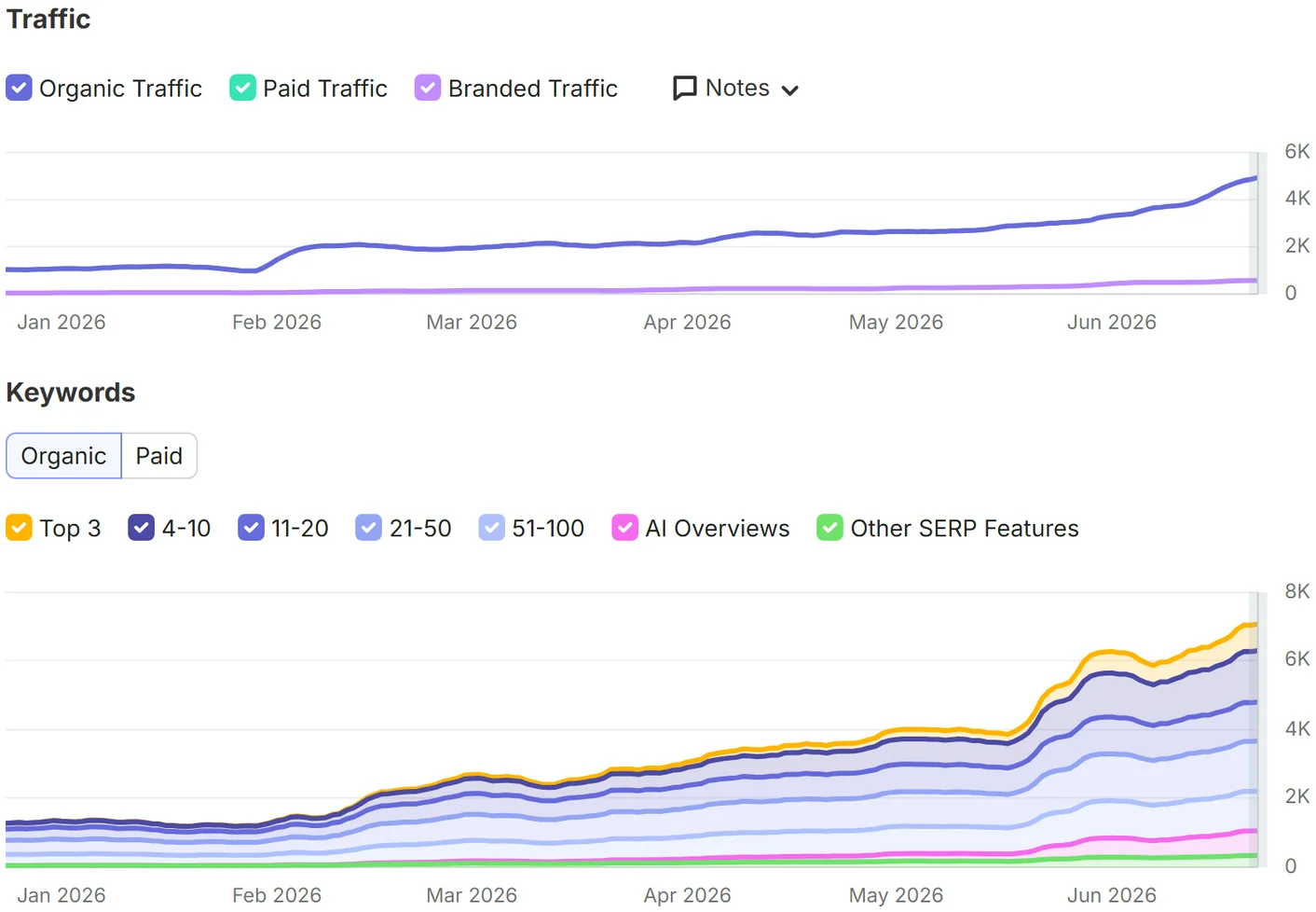
Task: Click the Notes speech bubble icon
Action: coord(685,88)
